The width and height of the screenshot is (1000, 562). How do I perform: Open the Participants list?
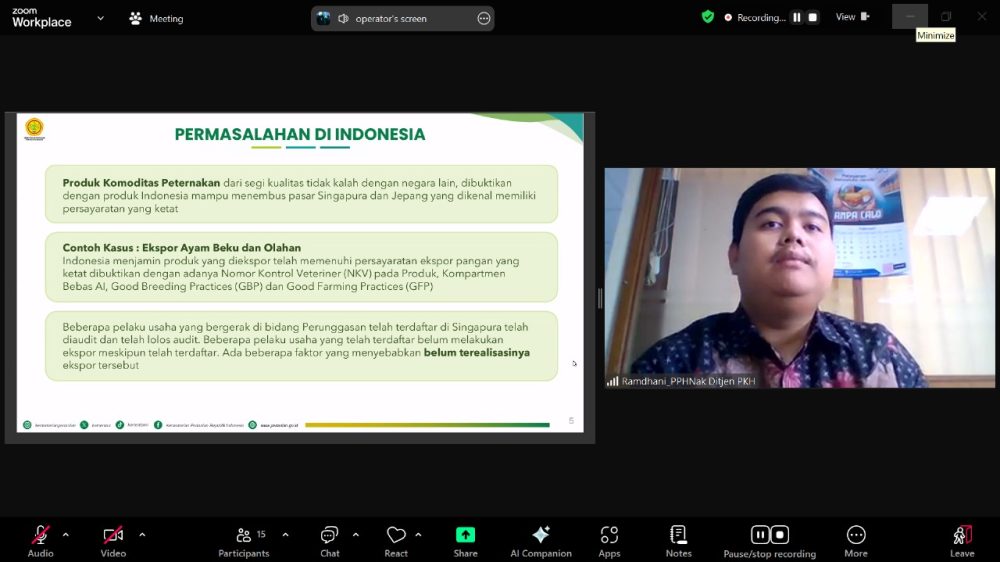click(x=244, y=541)
